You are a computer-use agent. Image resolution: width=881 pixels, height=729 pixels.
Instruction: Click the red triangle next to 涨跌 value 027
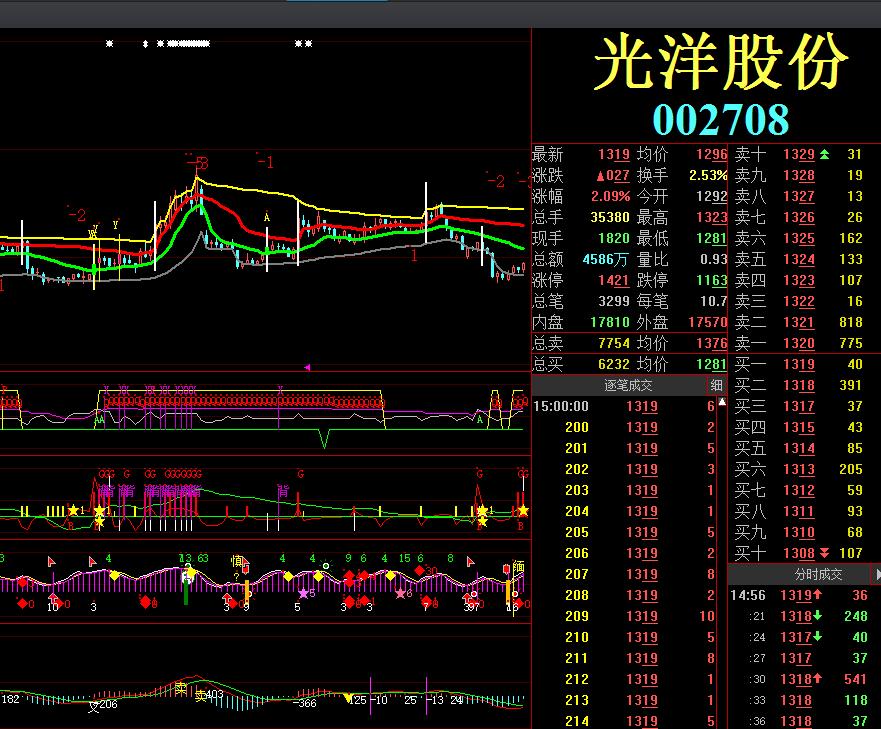pos(600,176)
